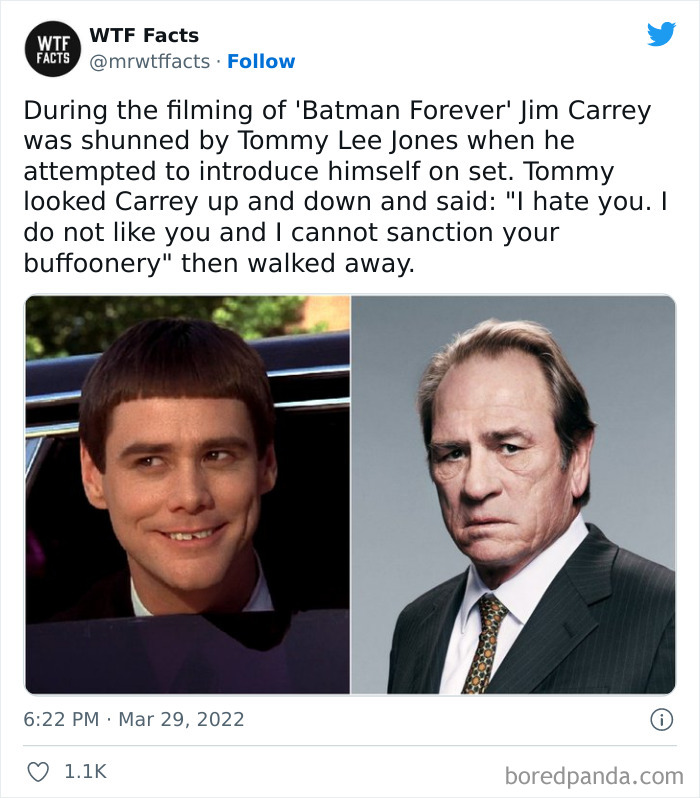
Task: Like the tweet with the heart icon
Action: (x=38, y=772)
